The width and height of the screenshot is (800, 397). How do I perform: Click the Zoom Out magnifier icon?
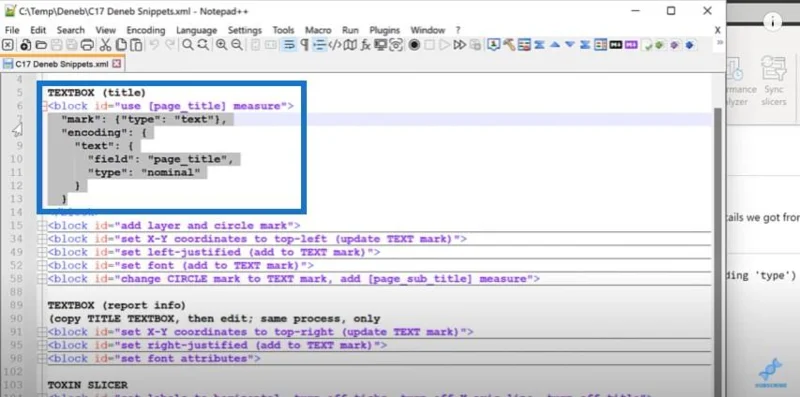point(237,45)
